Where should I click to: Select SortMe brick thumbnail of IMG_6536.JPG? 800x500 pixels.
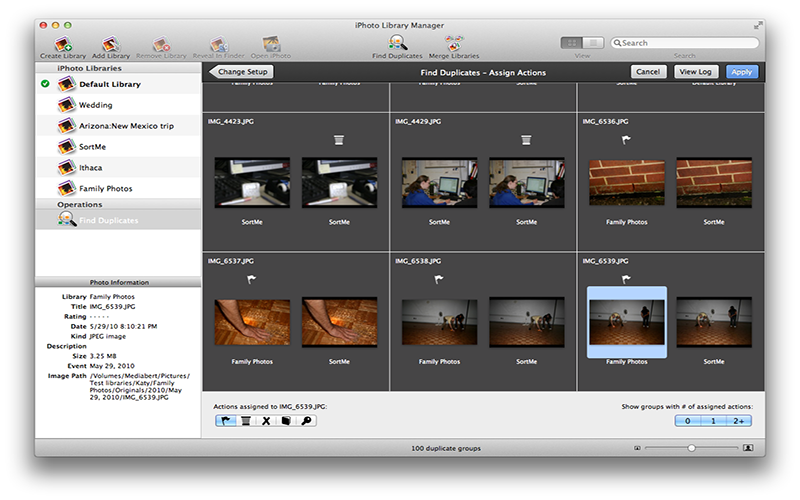coord(714,183)
